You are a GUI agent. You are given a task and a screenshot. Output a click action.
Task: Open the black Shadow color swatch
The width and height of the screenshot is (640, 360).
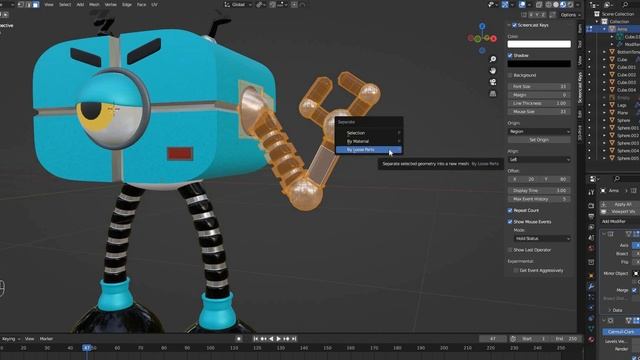coord(539,64)
